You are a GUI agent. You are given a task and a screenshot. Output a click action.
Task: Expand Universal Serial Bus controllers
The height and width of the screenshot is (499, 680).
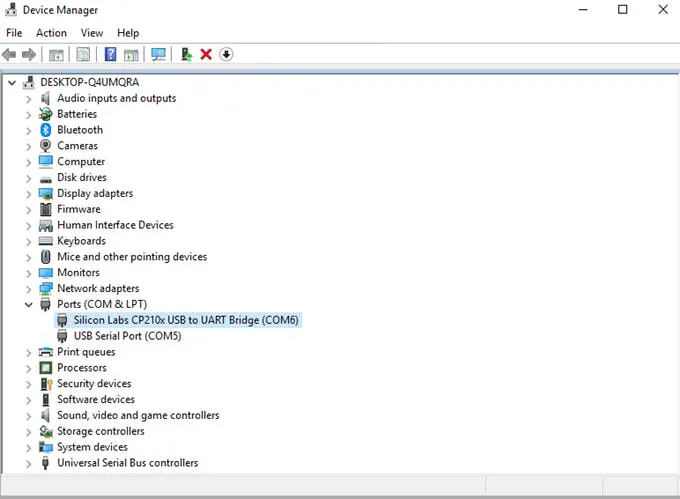tap(29, 463)
